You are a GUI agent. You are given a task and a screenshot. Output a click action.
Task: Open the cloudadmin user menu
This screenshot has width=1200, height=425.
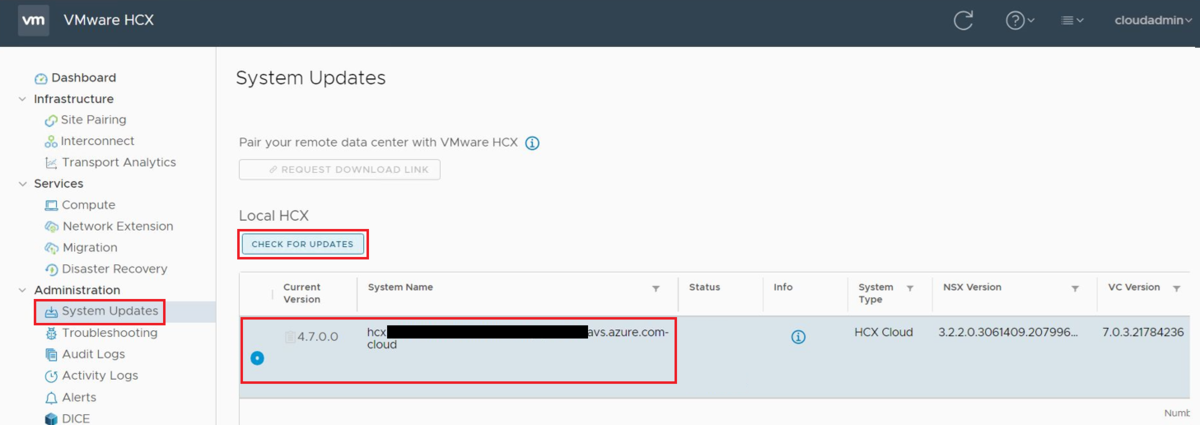point(1151,20)
